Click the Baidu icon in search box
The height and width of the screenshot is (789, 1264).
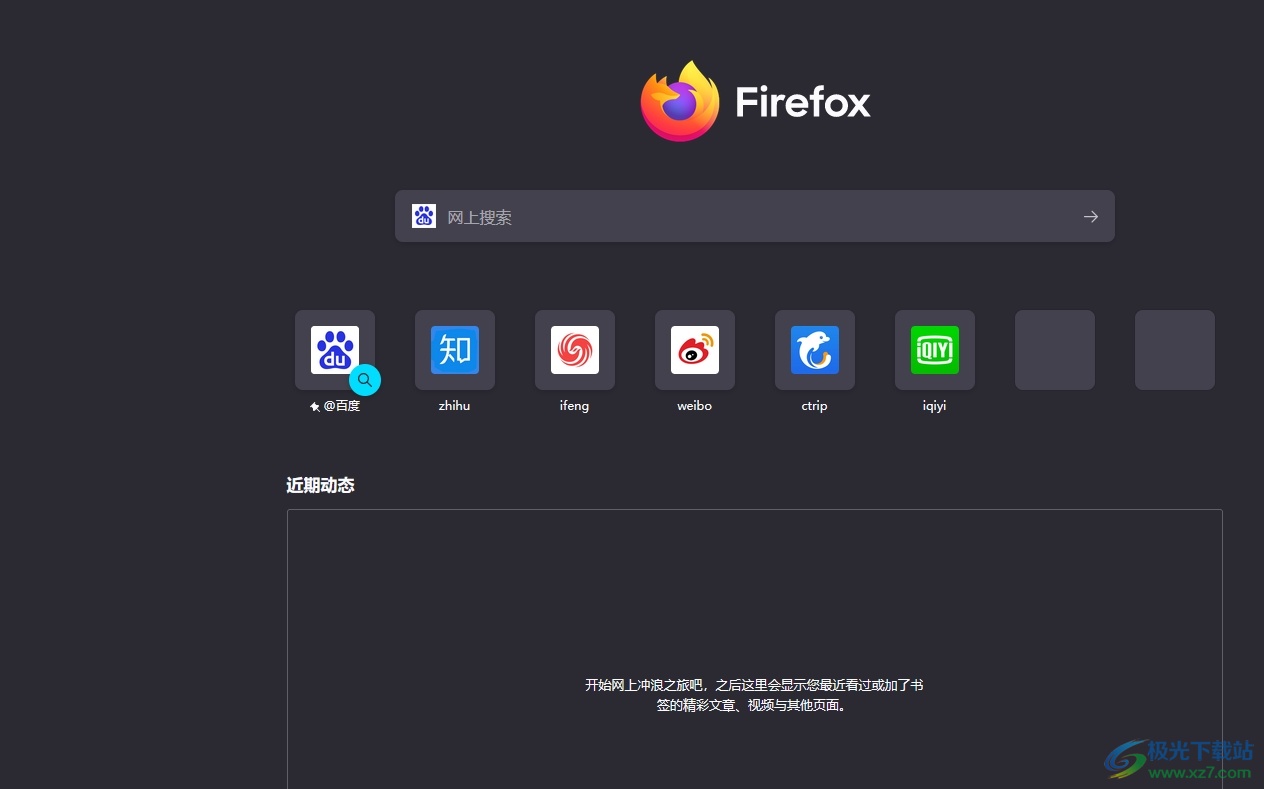[x=424, y=216]
